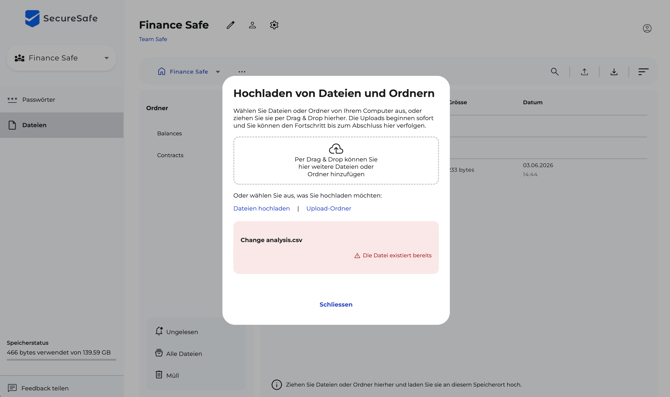The image size is (670, 397).
Task: Click the cloud upload icon in drop zone
Action: tap(336, 149)
